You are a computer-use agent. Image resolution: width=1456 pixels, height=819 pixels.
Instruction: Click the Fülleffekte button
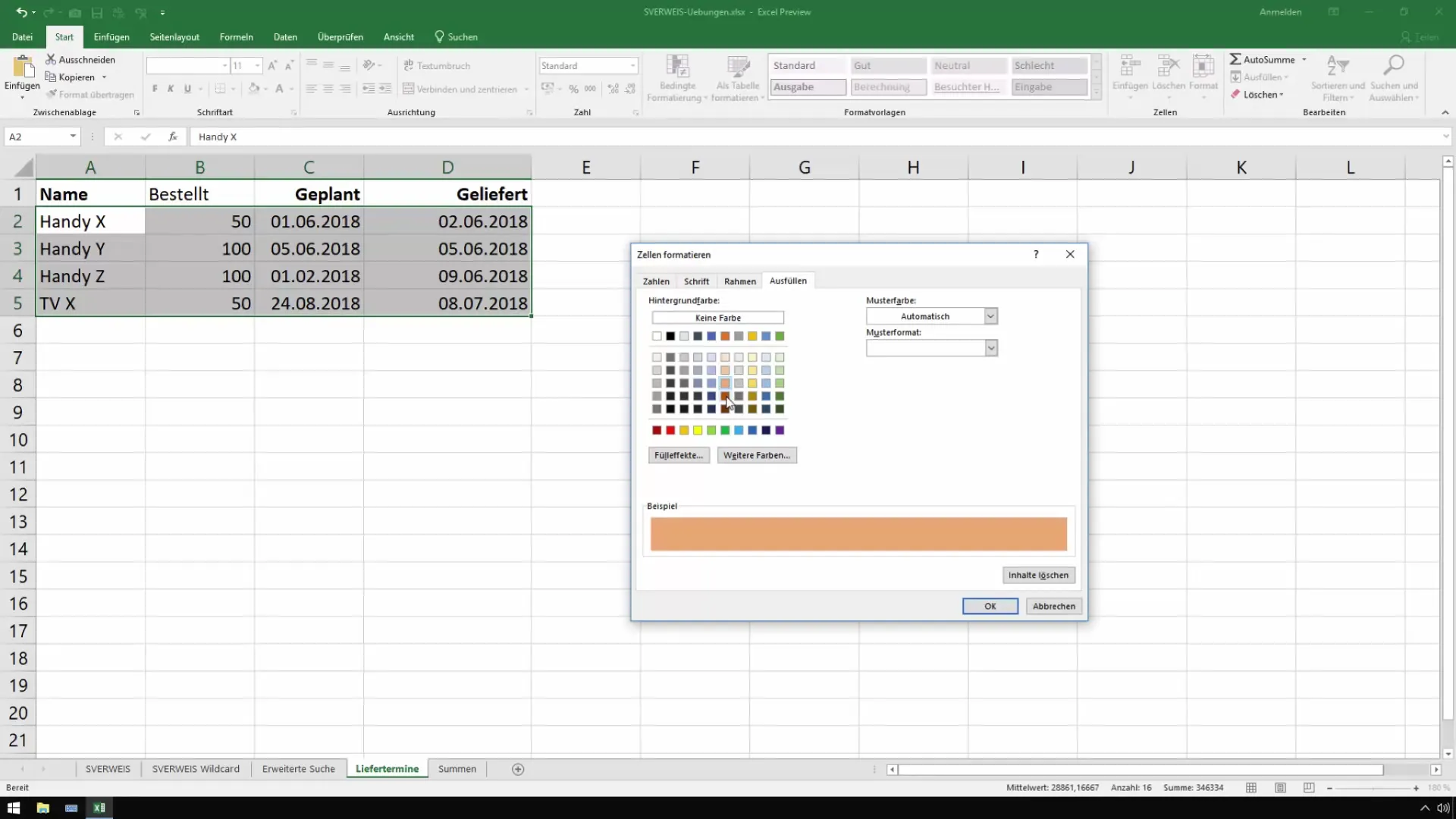[x=679, y=455]
